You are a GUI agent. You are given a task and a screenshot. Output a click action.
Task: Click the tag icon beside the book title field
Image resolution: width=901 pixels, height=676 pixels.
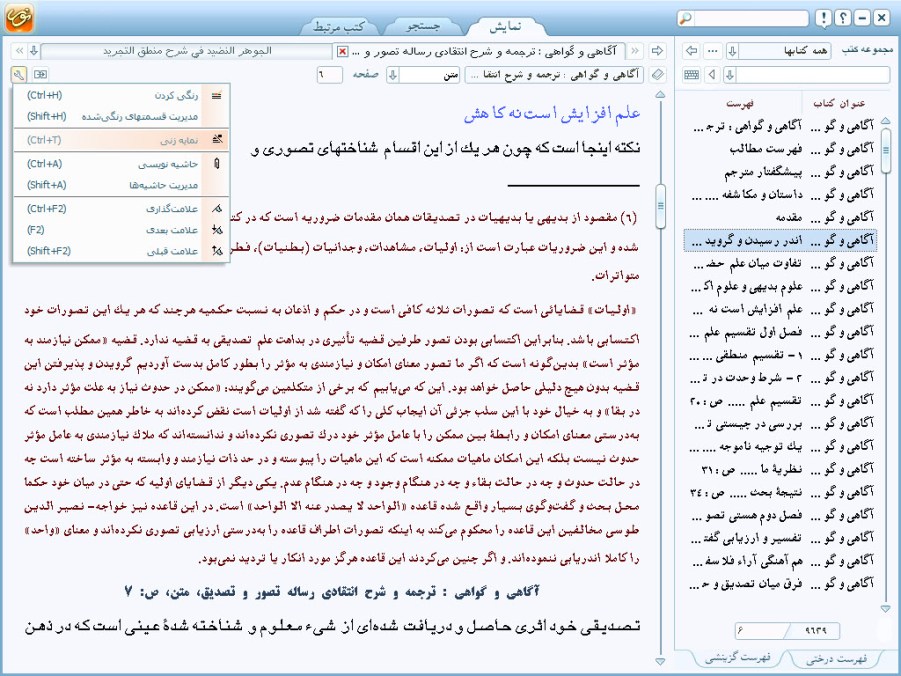point(658,75)
